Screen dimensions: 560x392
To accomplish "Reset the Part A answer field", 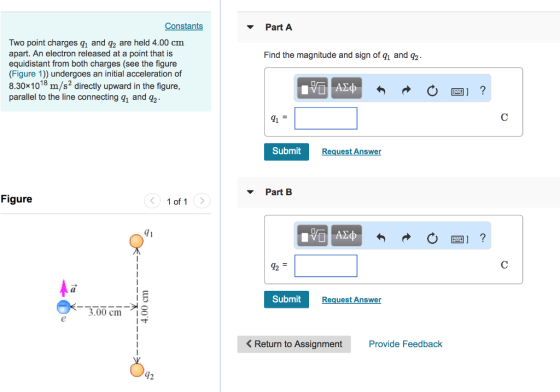I will pos(432,91).
